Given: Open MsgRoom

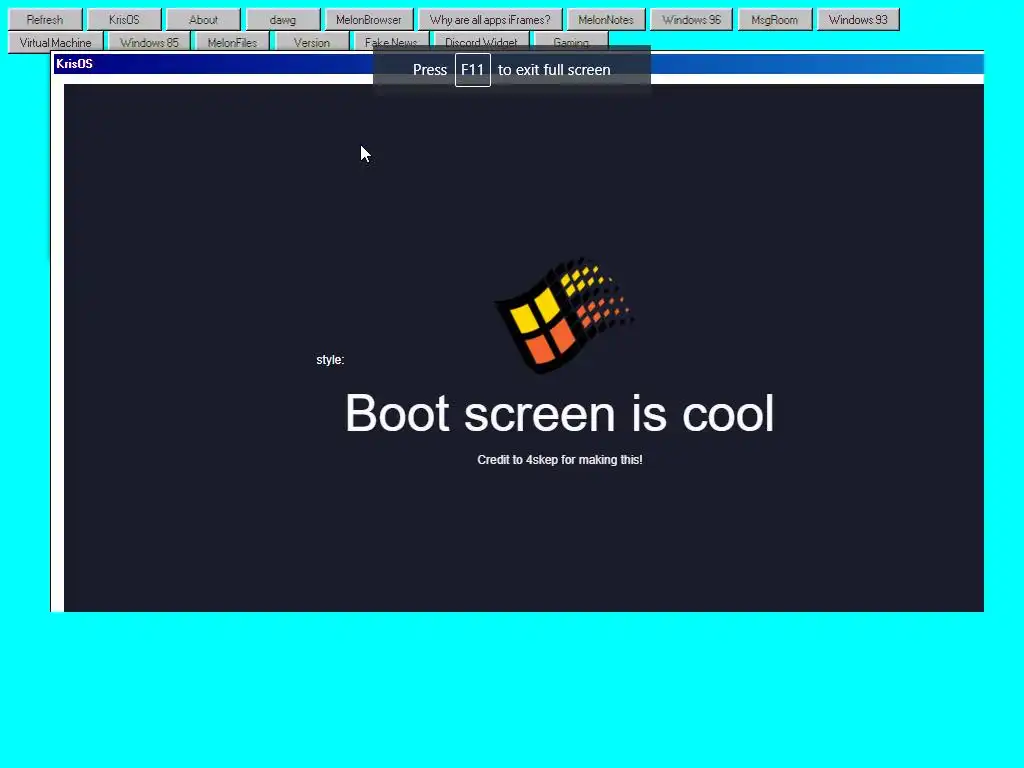Looking at the screenshot, I should [x=775, y=20].
